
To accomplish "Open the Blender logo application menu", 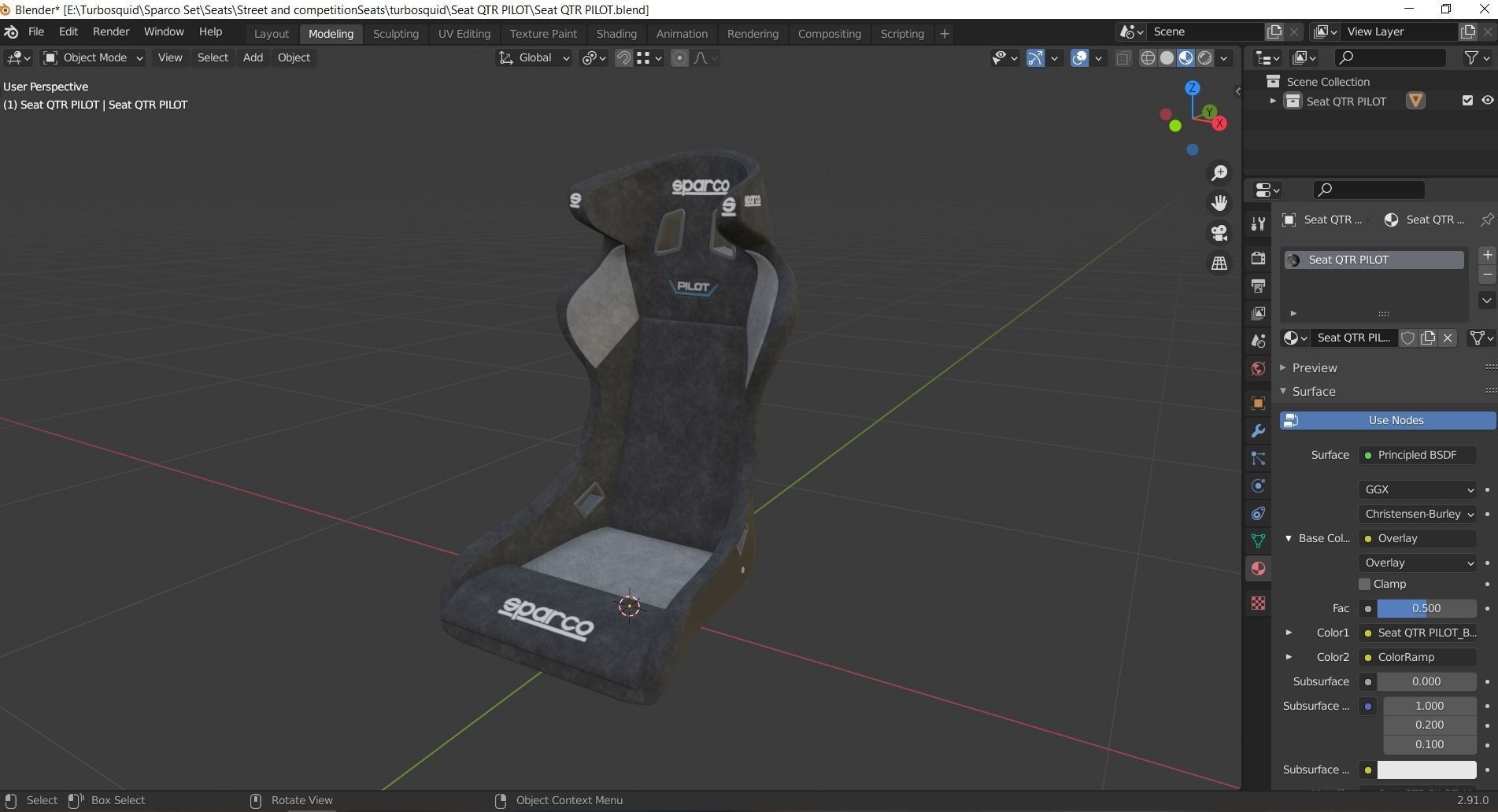I will [11, 32].
